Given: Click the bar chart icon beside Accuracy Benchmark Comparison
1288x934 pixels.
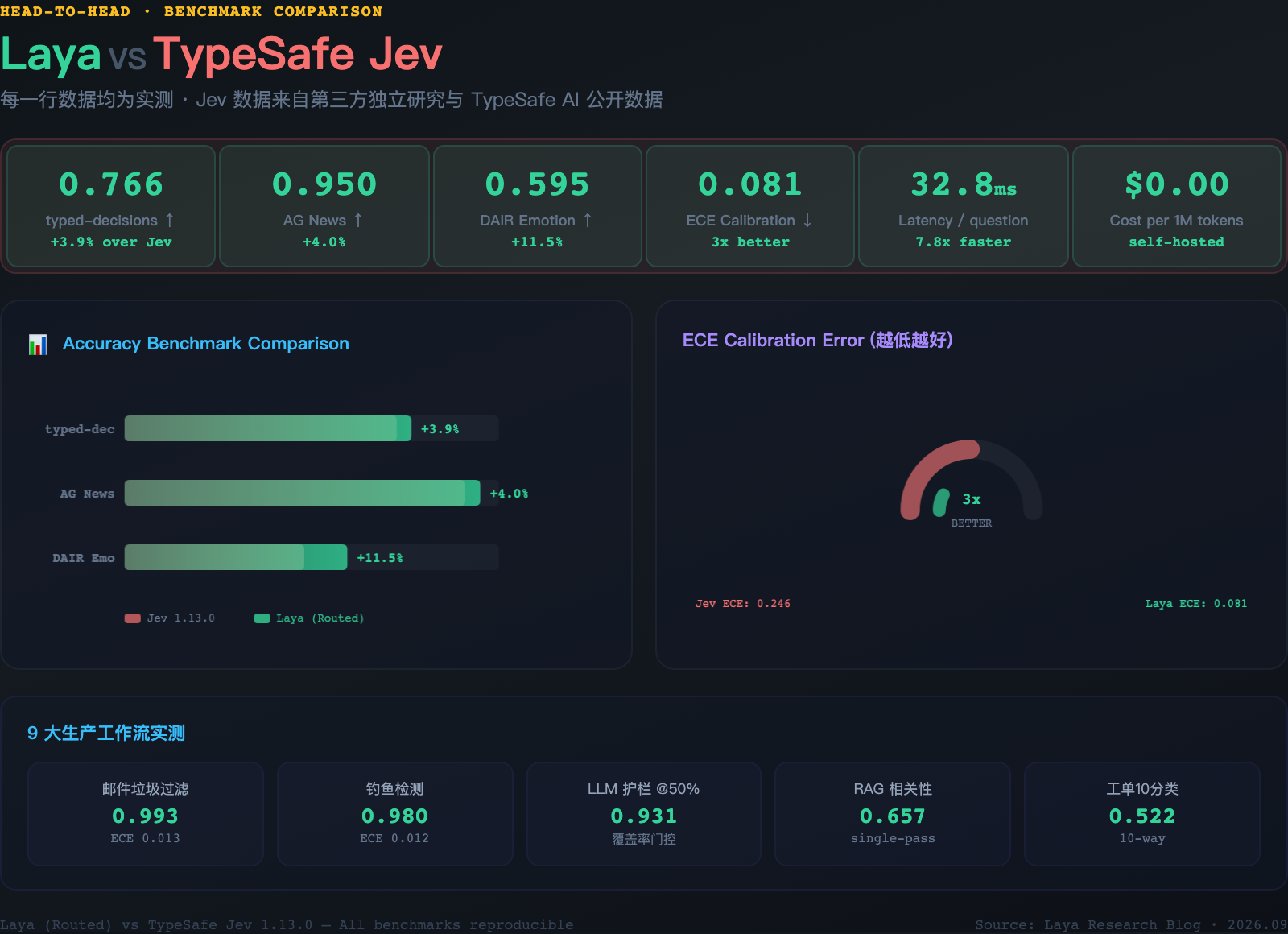Looking at the screenshot, I should coord(38,345).
